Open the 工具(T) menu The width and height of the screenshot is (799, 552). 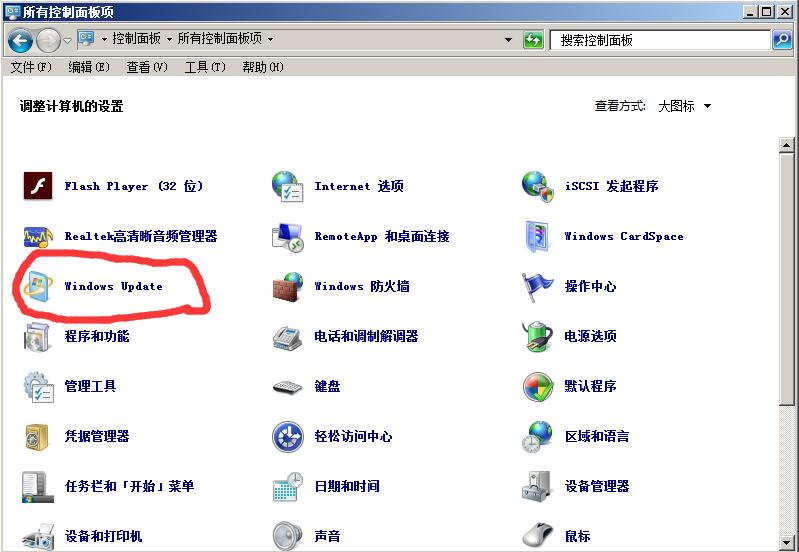[x=205, y=67]
